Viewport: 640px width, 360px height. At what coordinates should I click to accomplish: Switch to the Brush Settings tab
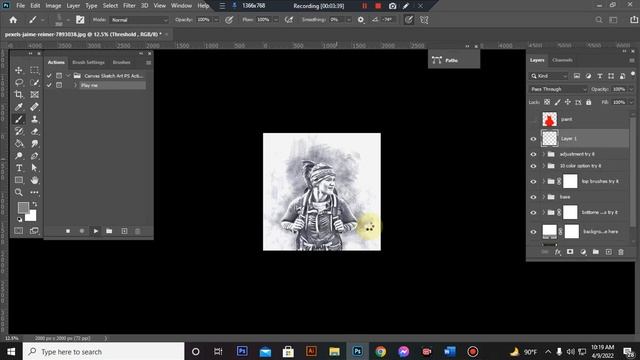(89, 62)
